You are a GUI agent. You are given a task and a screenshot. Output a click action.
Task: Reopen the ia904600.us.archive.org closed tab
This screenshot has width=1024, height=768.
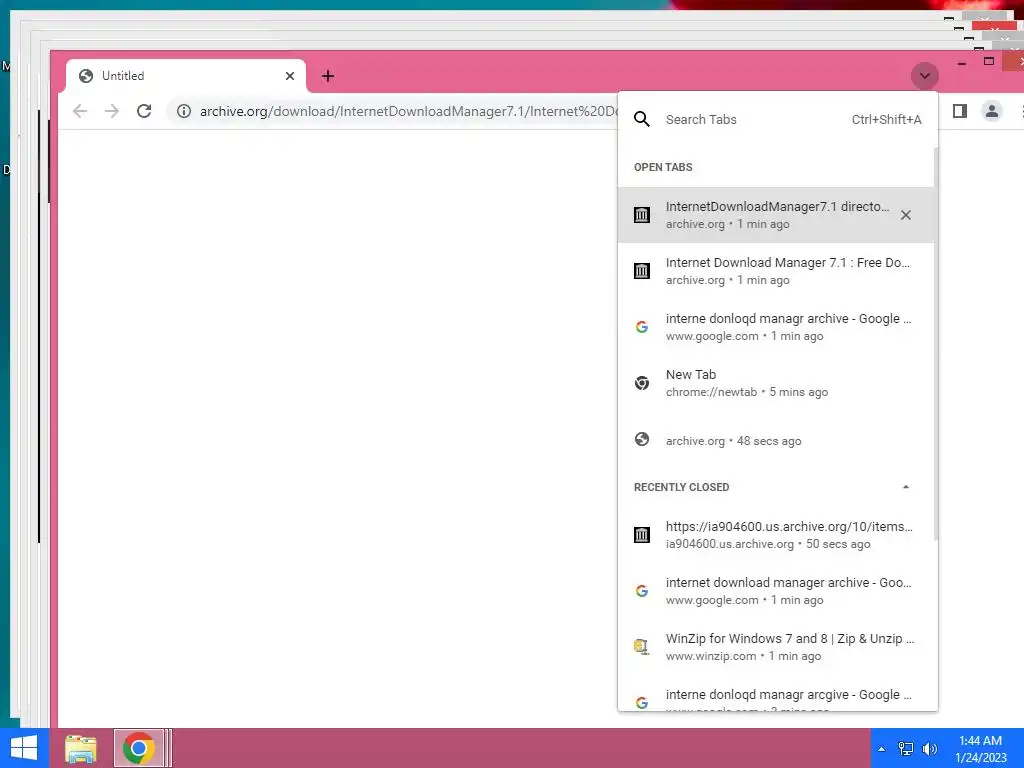click(776, 535)
